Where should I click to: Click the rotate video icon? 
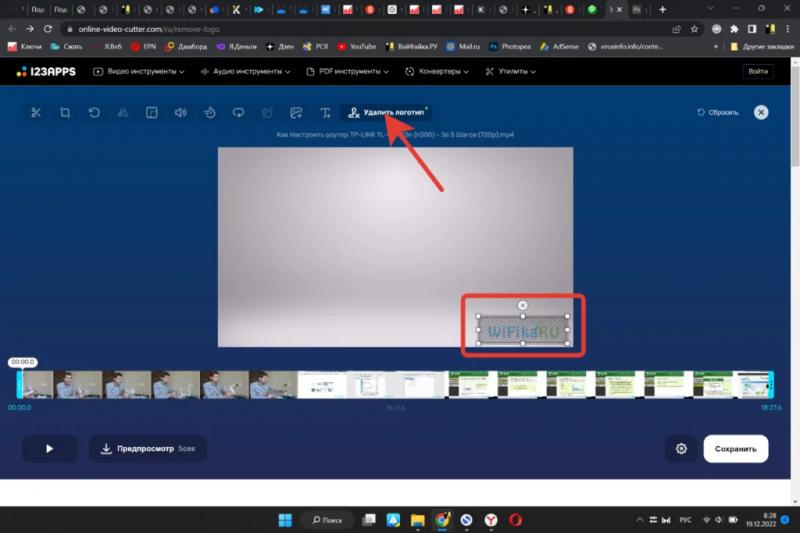[x=94, y=113]
